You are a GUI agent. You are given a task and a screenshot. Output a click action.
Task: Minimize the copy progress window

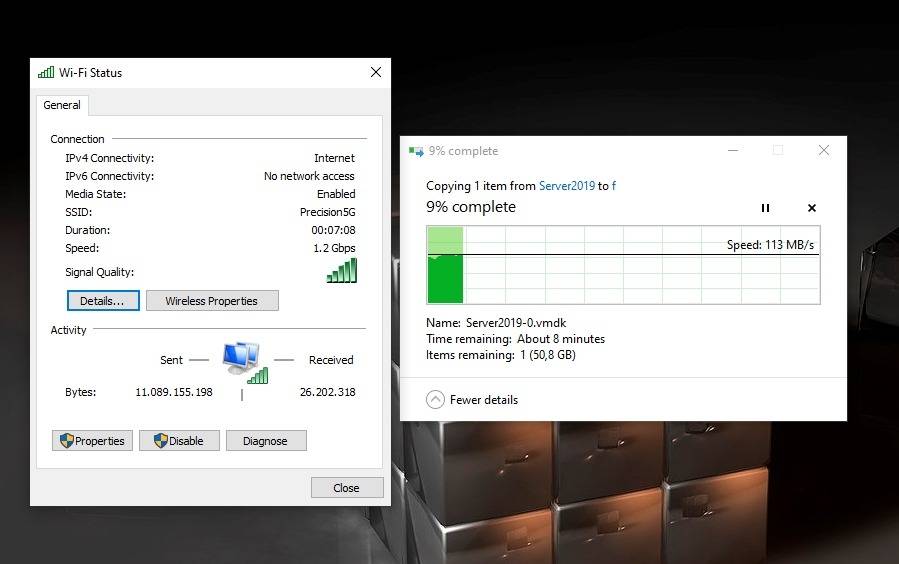[x=733, y=150]
